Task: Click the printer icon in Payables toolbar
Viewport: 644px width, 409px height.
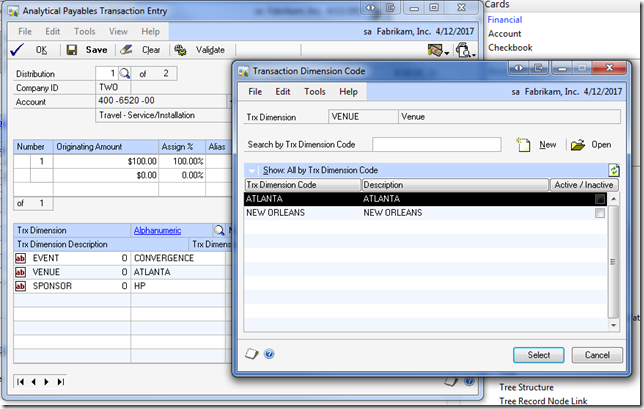Action: [x=463, y=50]
